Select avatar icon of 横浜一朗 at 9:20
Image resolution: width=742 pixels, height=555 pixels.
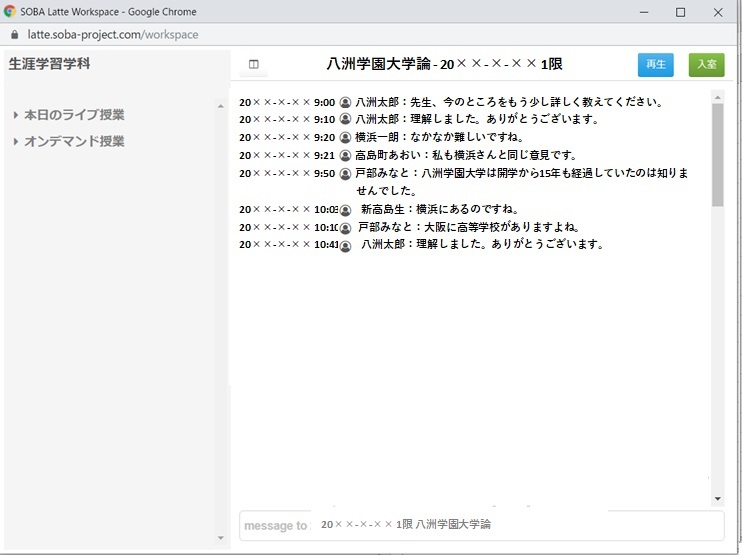[345, 137]
